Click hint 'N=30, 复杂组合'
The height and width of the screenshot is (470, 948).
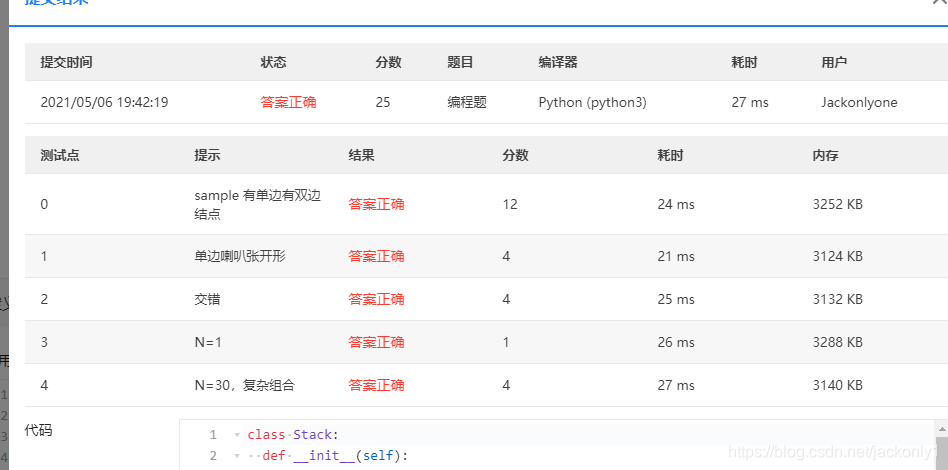point(244,385)
